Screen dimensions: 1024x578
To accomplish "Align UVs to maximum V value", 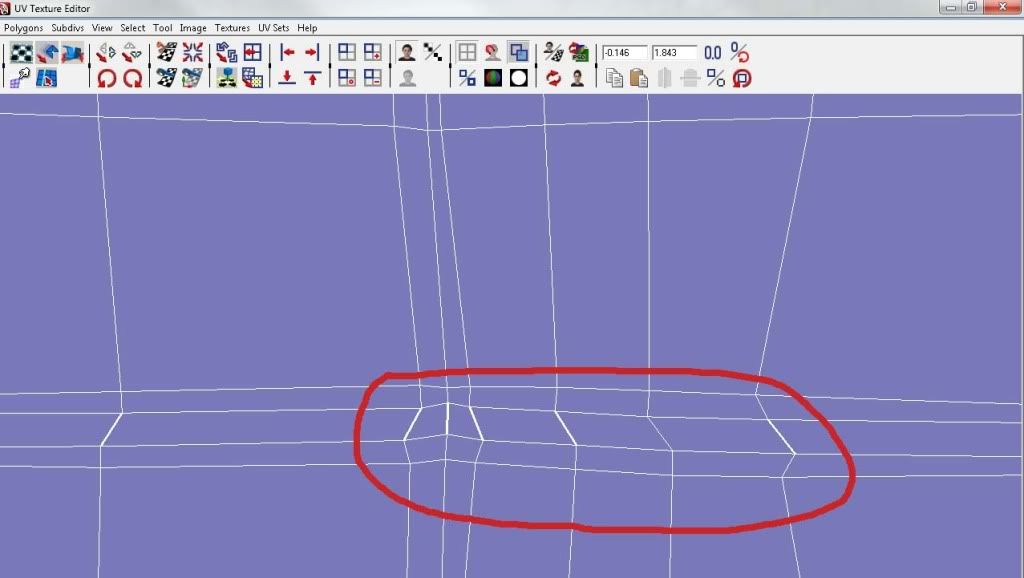I will click(312, 78).
